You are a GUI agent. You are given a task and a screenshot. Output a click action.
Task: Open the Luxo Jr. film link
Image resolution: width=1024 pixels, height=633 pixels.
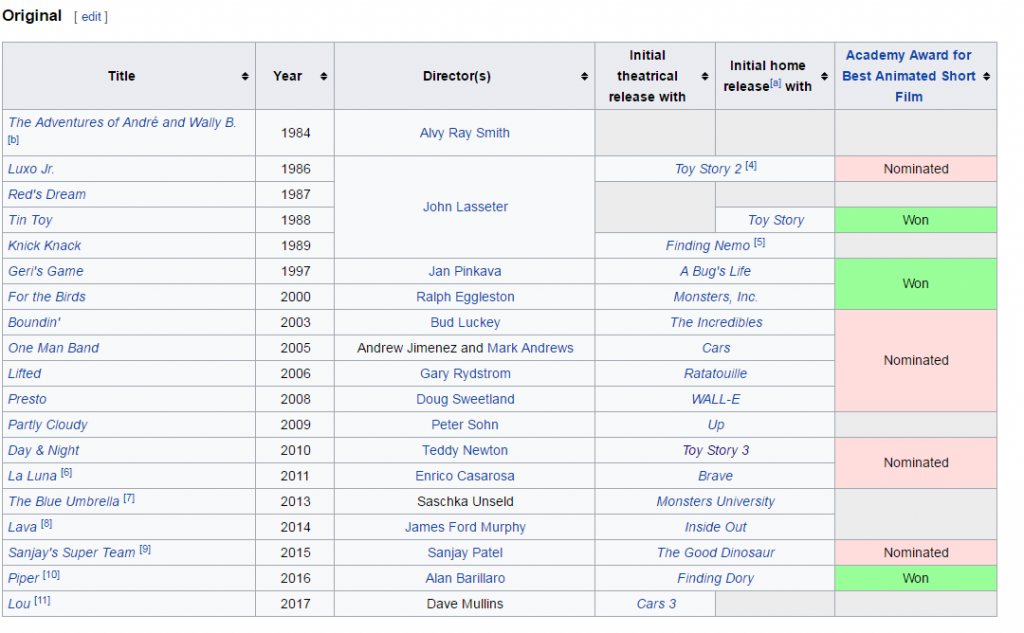(x=31, y=169)
